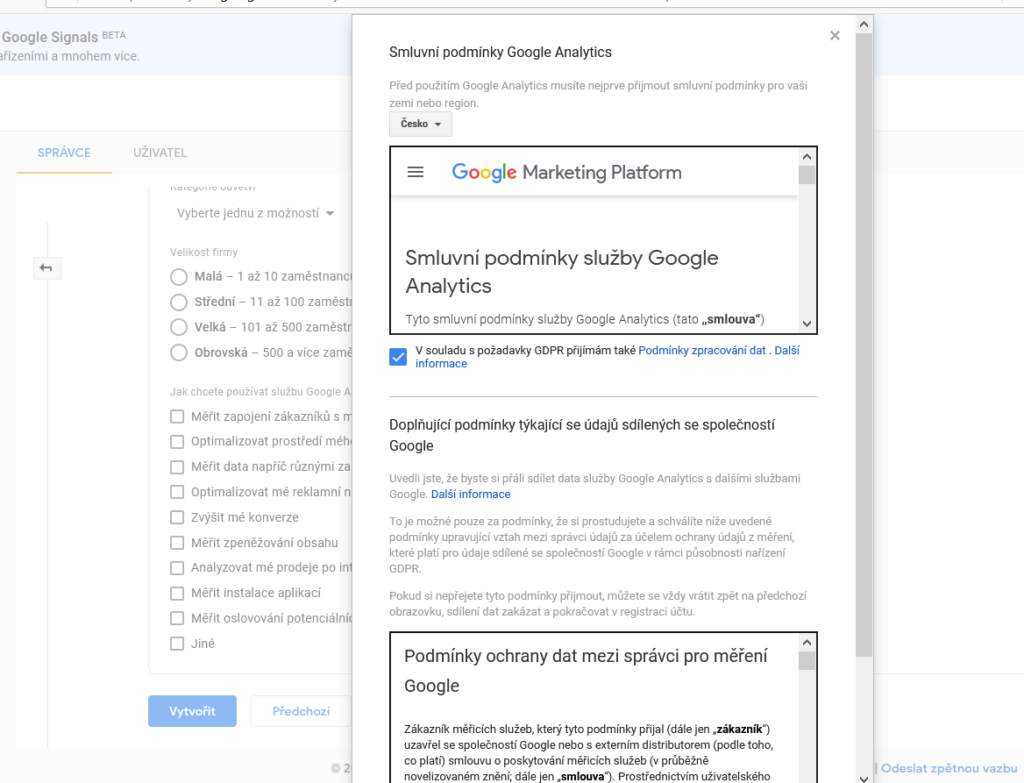Select Malá company size radio button
Screen dimensions: 1024x783
[x=179, y=277]
